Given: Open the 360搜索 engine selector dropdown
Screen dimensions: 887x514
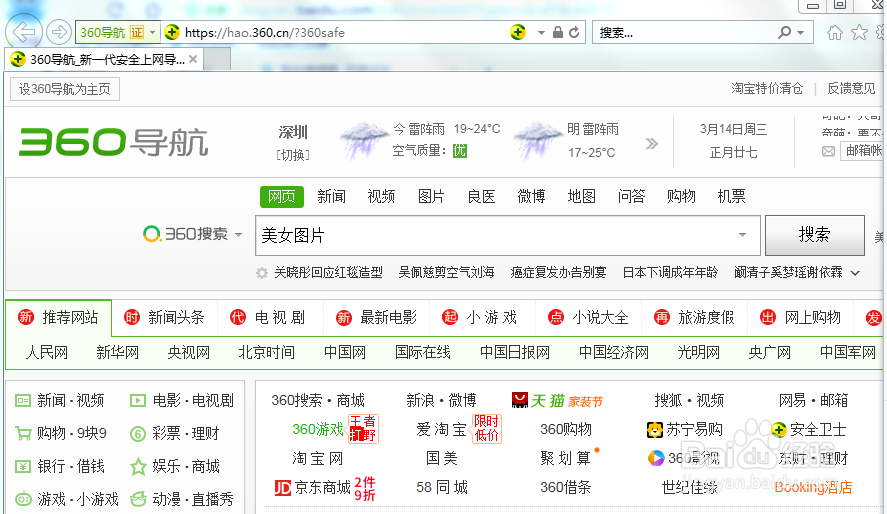Looking at the screenshot, I should (x=238, y=234).
